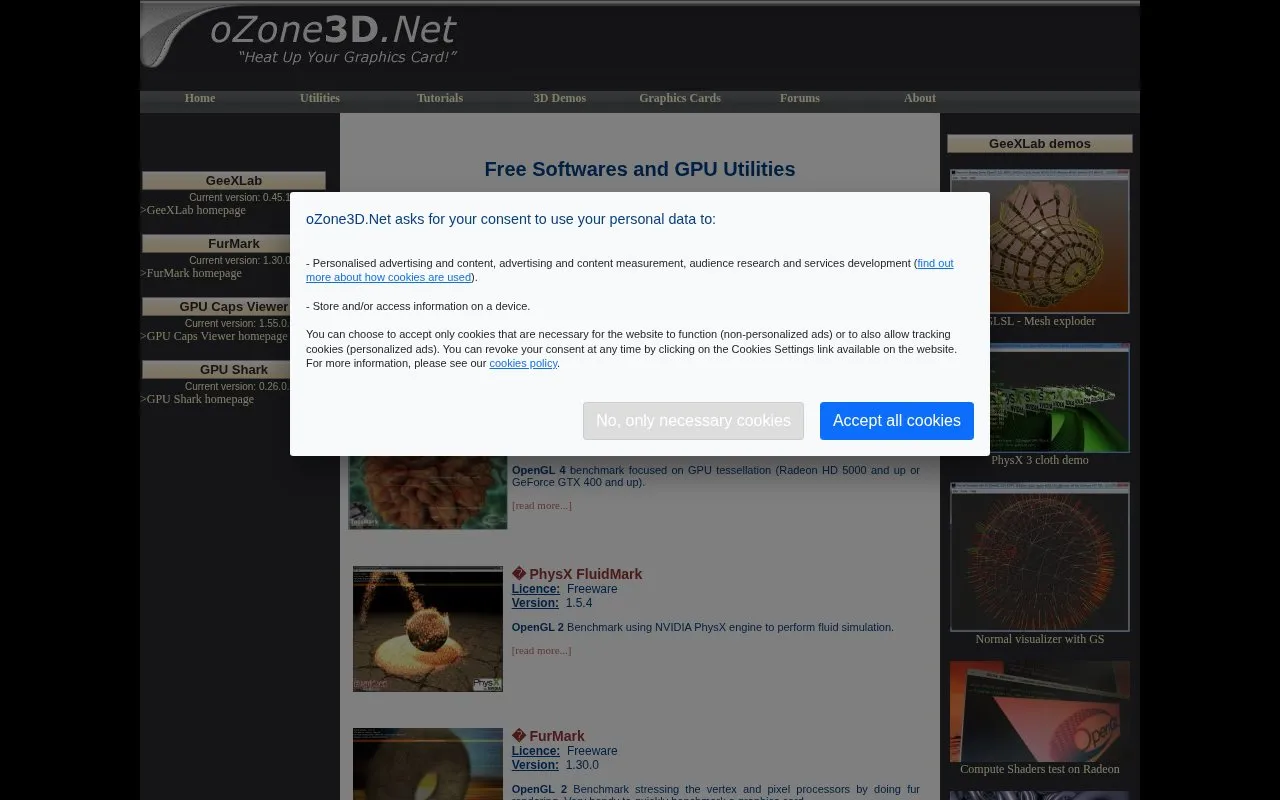Viewport: 1280px width, 800px height.
Task: Click Accept all cookies button
Action: point(897,421)
